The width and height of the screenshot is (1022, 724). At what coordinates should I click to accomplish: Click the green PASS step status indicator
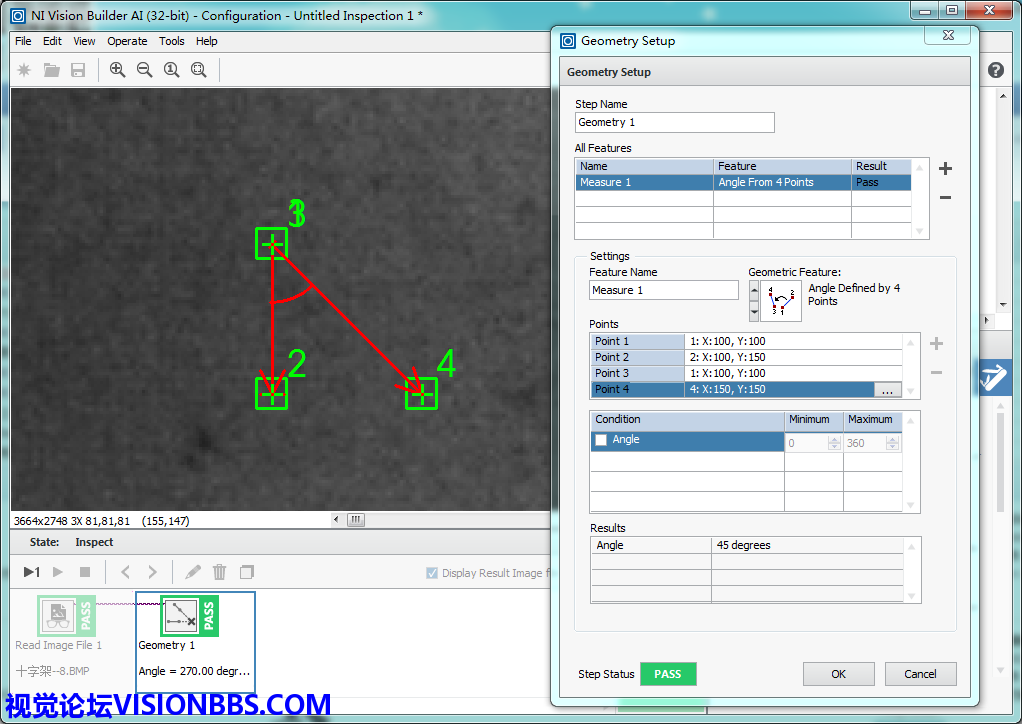(x=668, y=674)
